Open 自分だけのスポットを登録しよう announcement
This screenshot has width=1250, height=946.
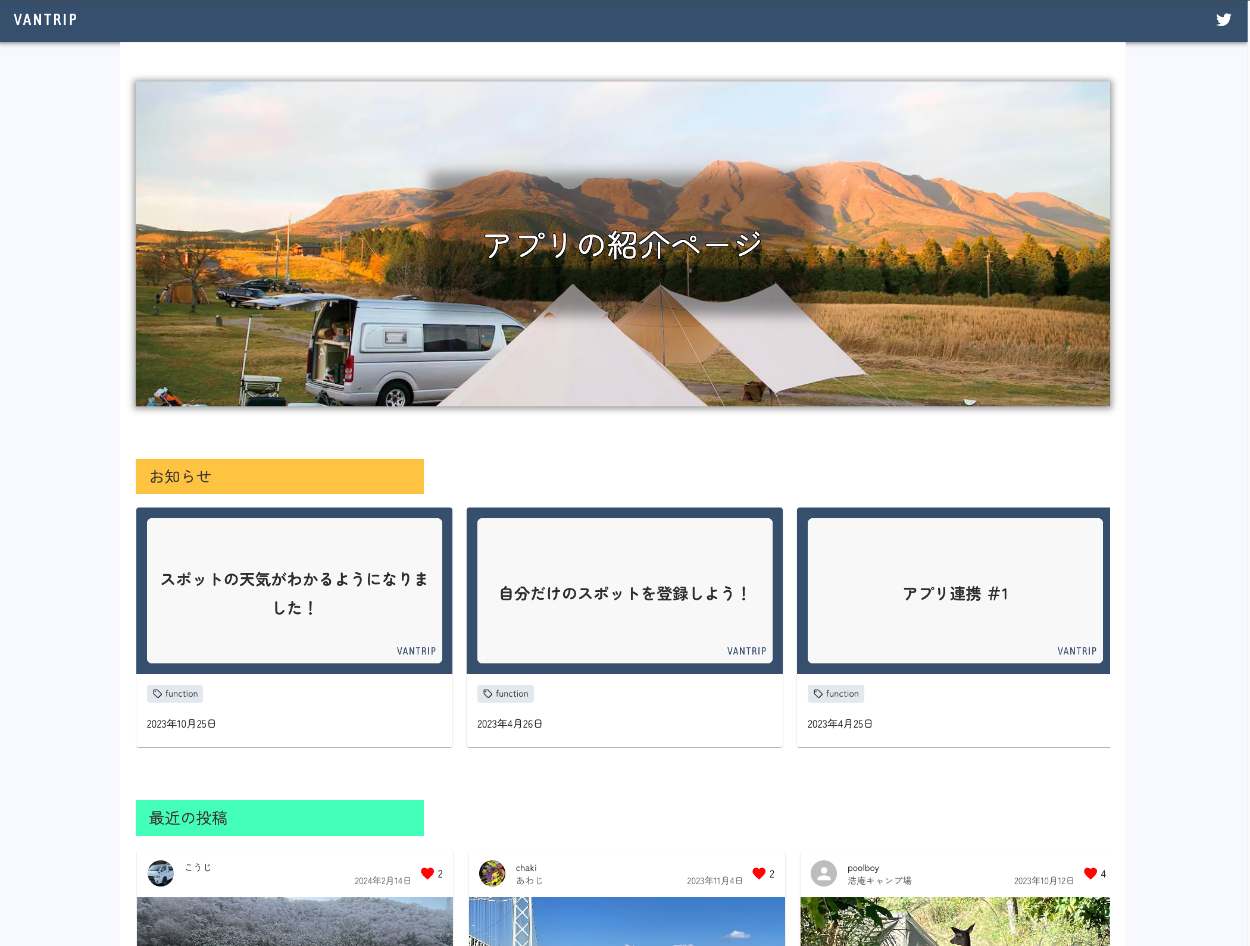click(624, 591)
